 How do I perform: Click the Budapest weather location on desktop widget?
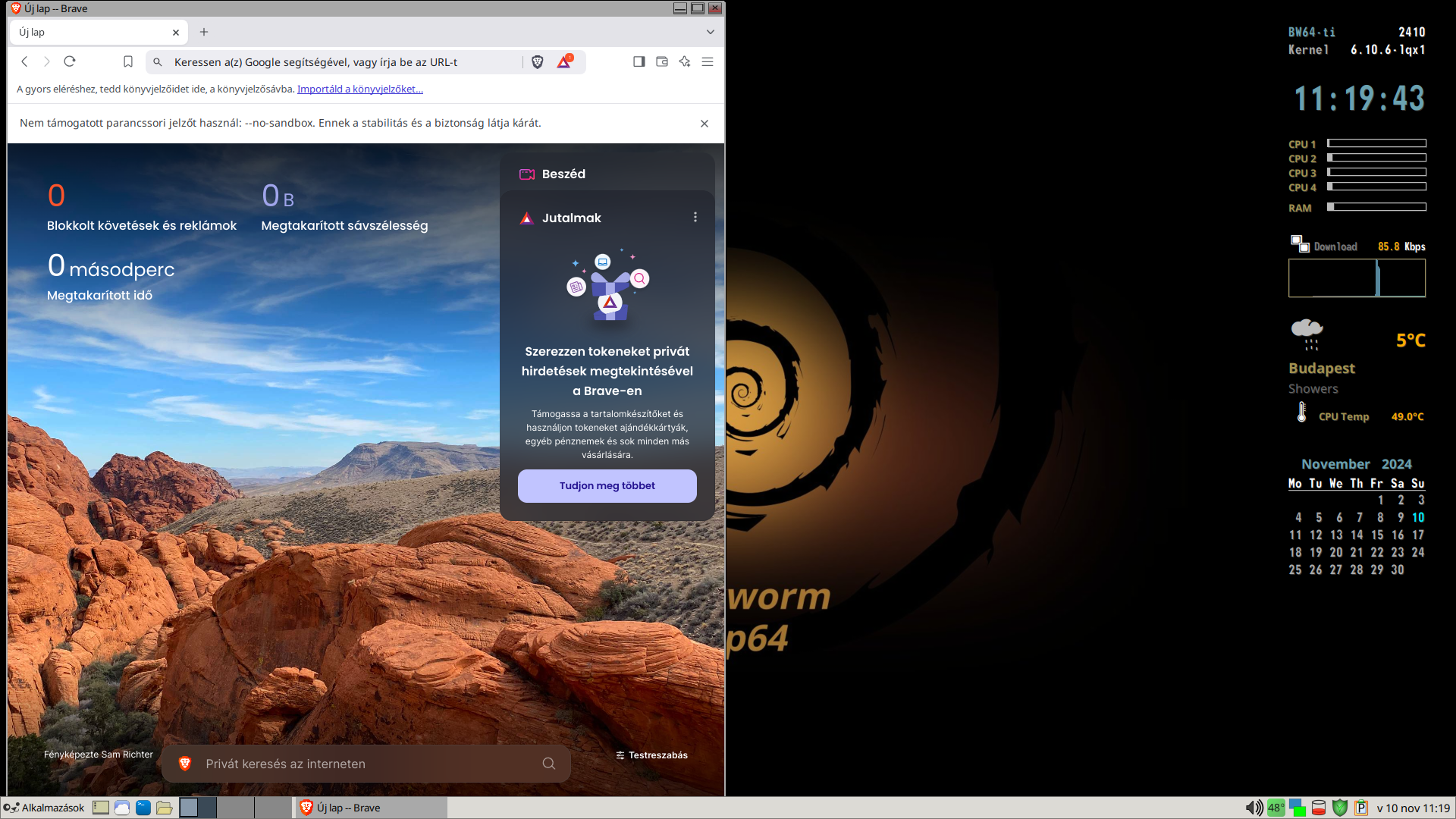[x=1322, y=369]
